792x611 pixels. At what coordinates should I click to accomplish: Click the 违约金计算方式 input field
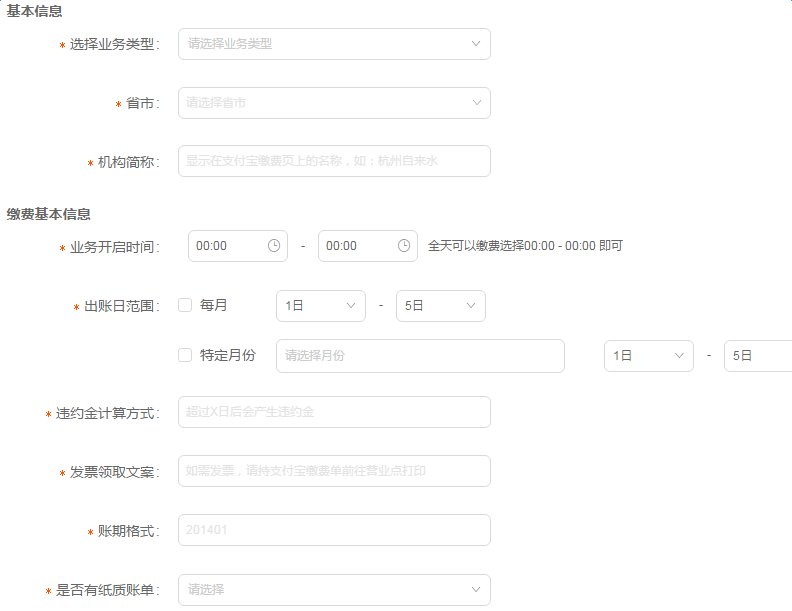tap(334, 412)
